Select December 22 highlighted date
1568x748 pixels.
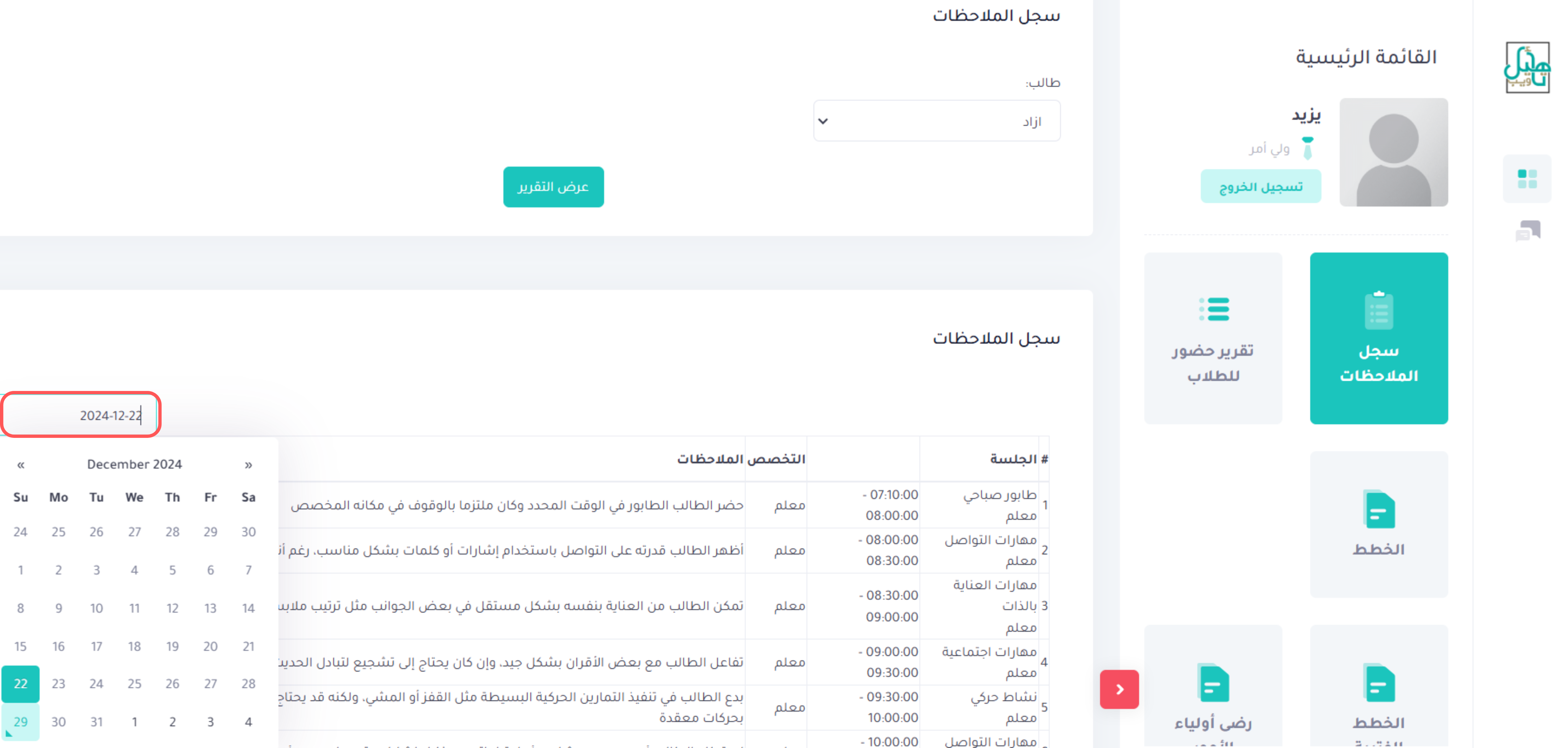(x=21, y=684)
